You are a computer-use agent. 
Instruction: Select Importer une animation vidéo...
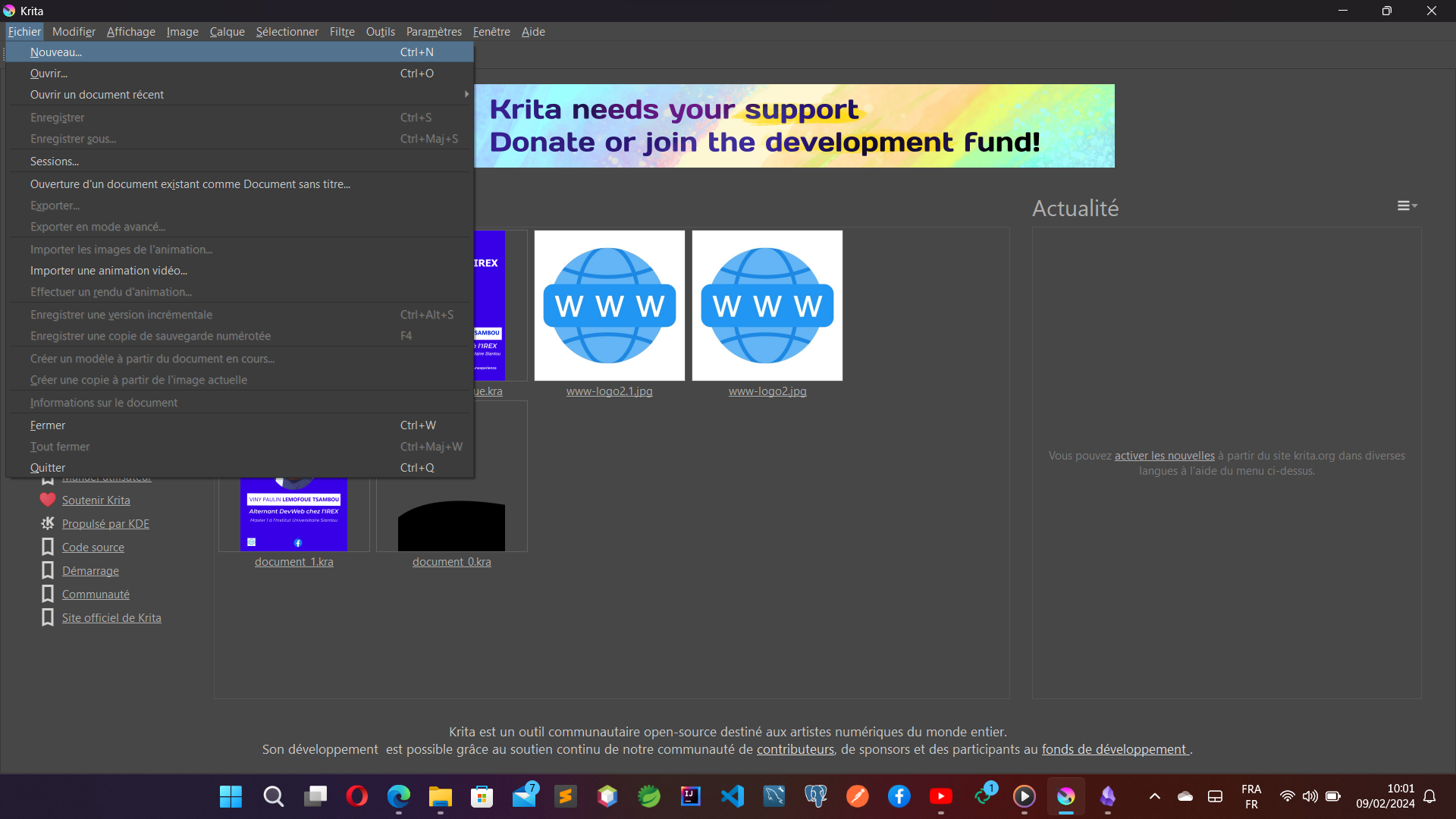pos(240,271)
